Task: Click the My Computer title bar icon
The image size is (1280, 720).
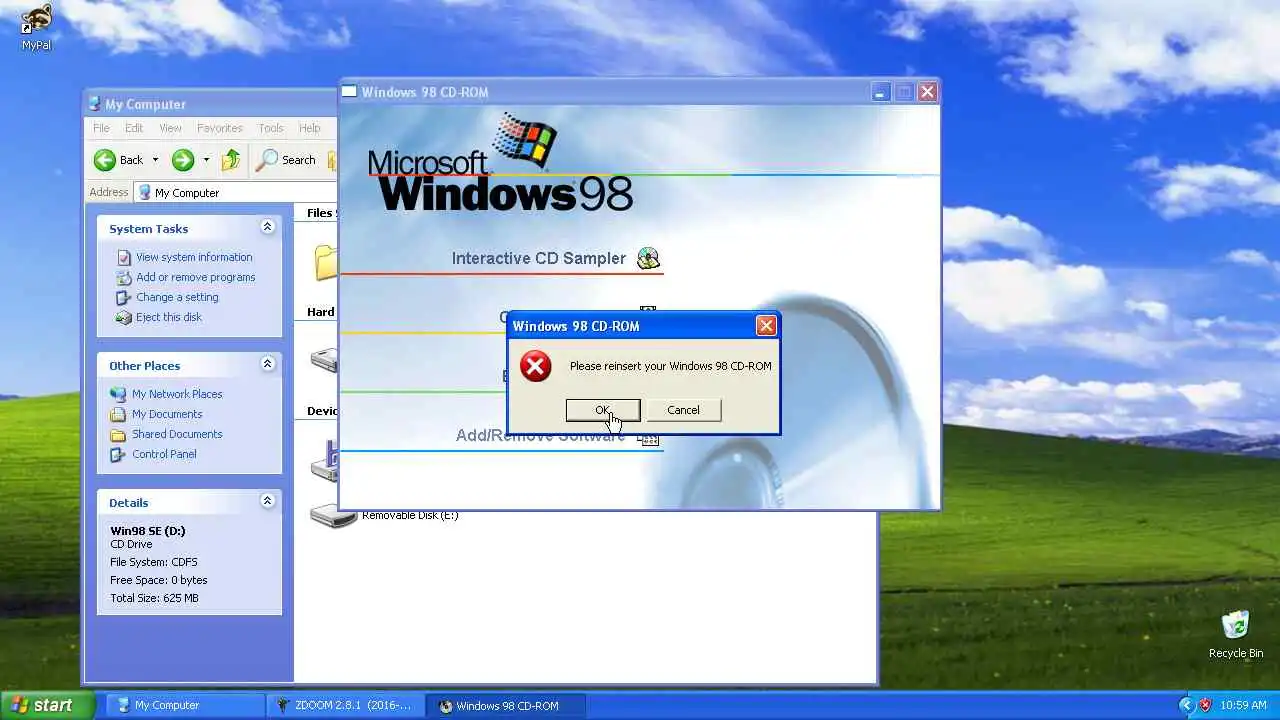Action: pos(94,103)
